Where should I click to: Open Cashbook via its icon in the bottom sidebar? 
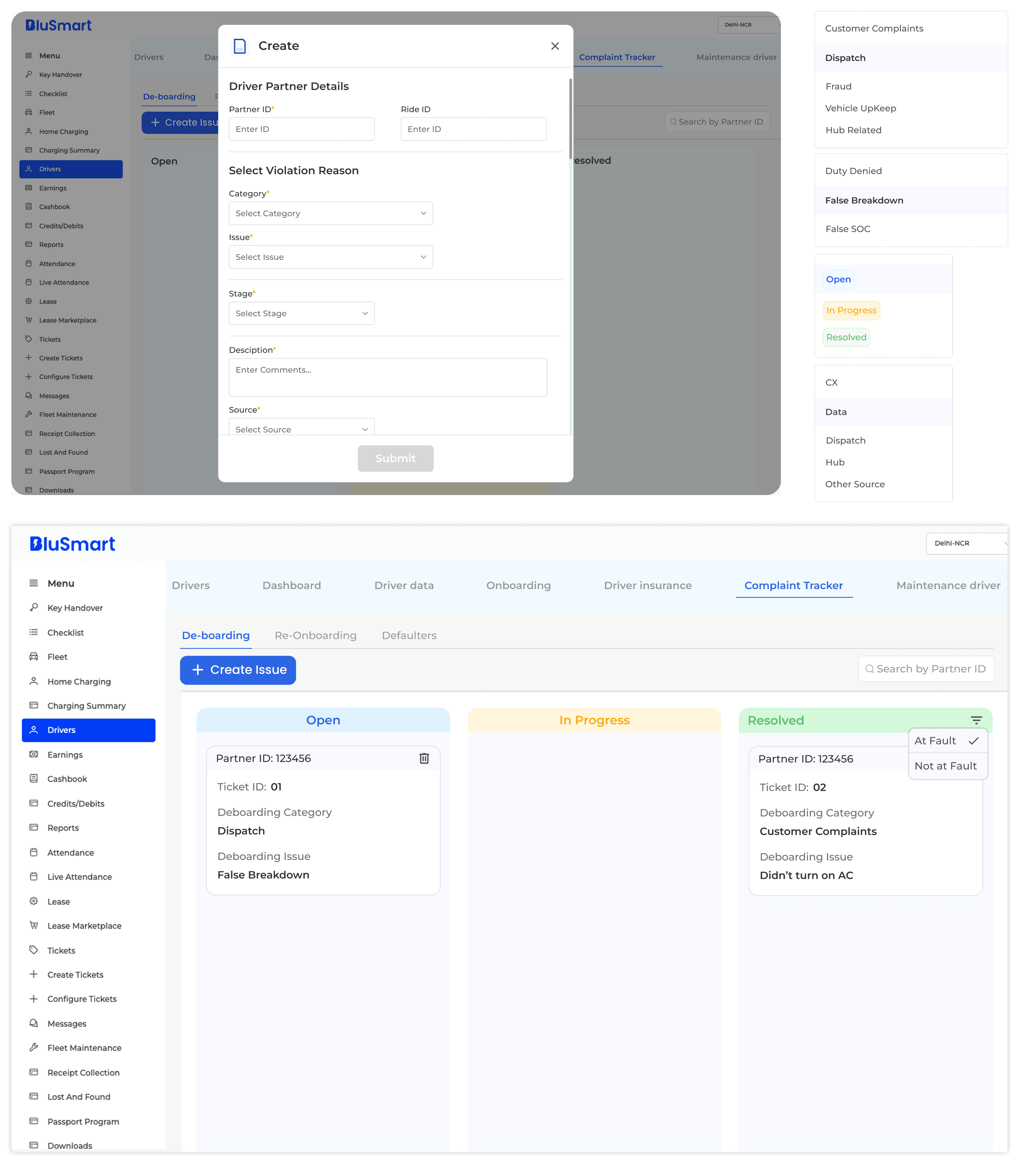(x=34, y=778)
